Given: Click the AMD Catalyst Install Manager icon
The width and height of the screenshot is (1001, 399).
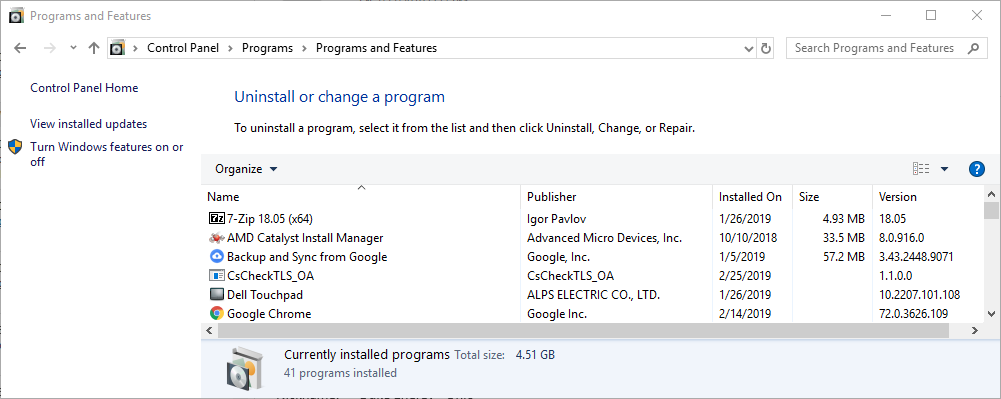Looking at the screenshot, I should click(x=217, y=237).
